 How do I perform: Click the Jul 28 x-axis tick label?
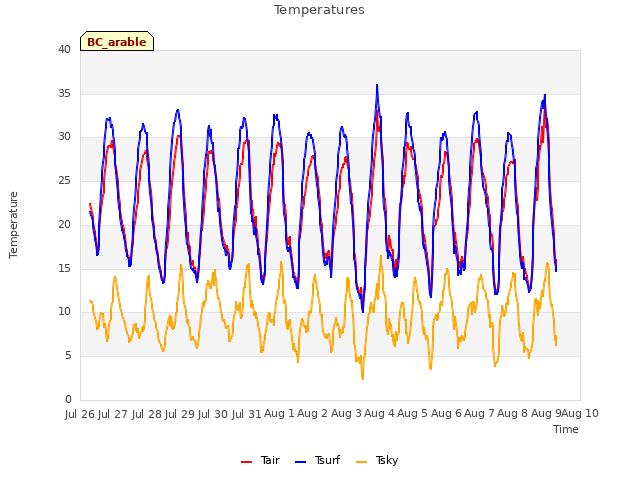(147, 414)
